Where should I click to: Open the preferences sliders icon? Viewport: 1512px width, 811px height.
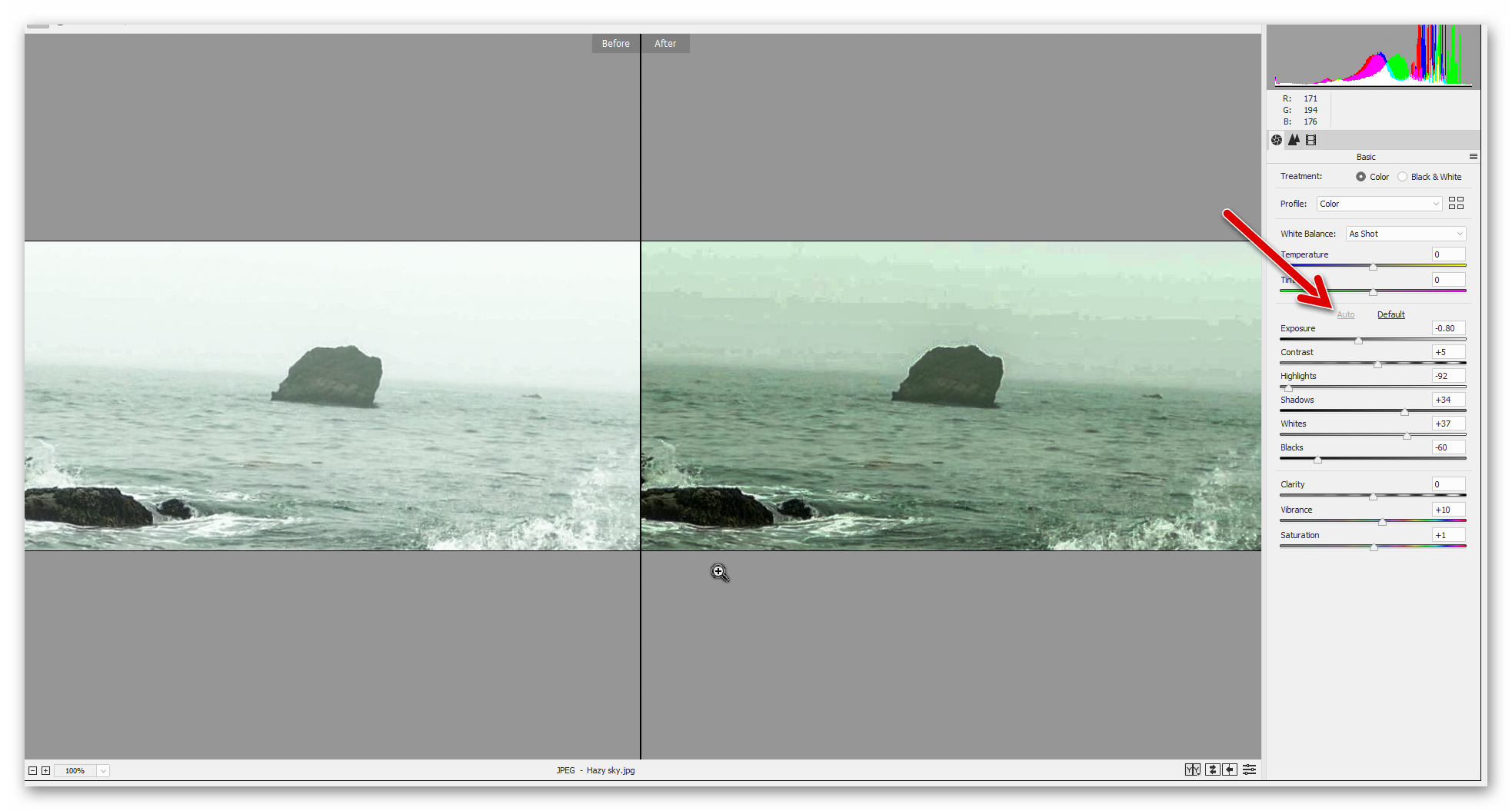coord(1250,769)
